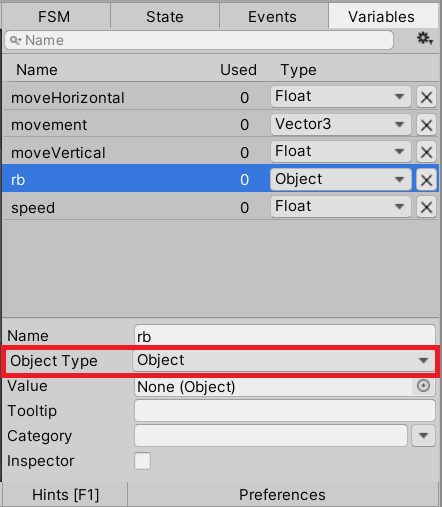Open the Object Type dropdown
442x507 pixels.
tap(284, 360)
